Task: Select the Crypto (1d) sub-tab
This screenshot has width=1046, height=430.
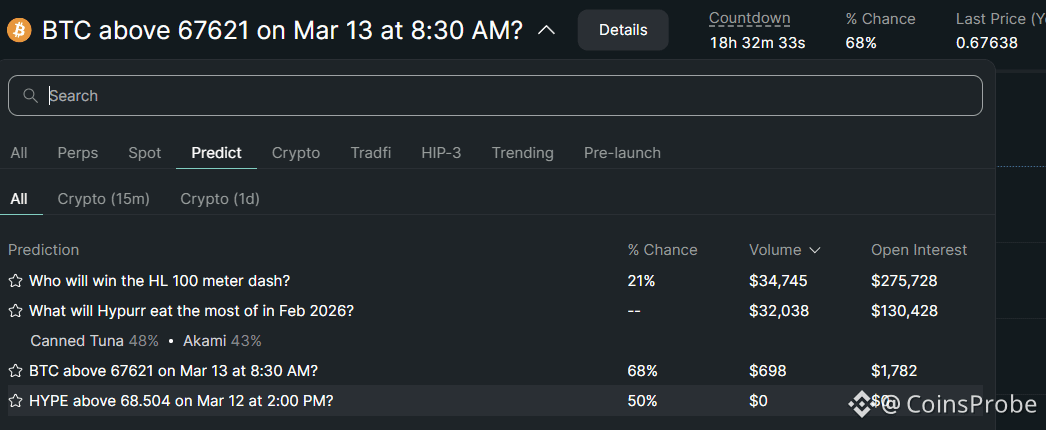Action: (x=220, y=199)
